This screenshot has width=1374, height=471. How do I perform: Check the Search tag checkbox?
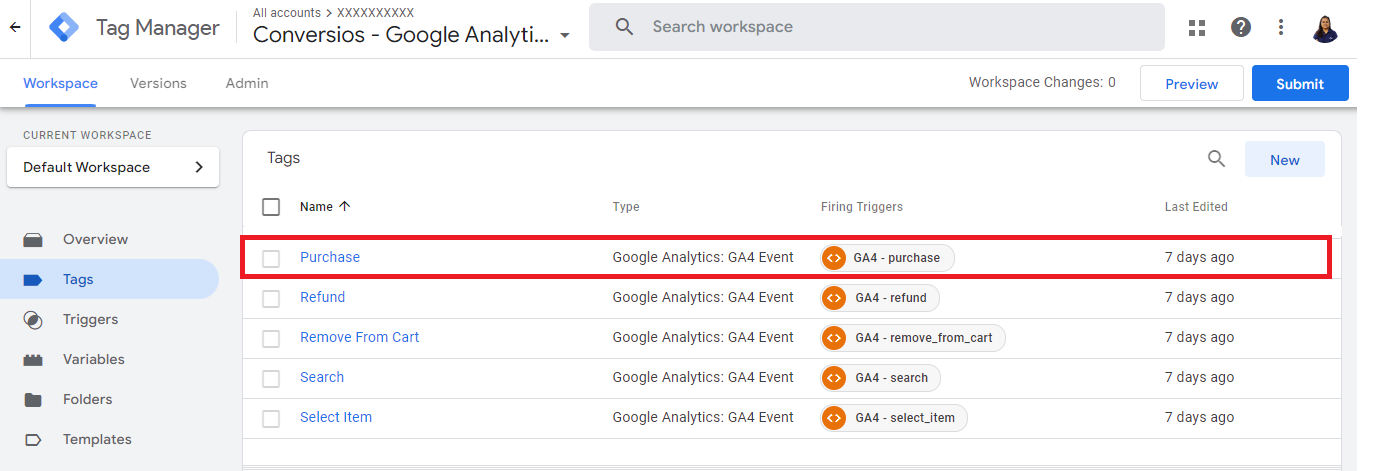point(271,379)
